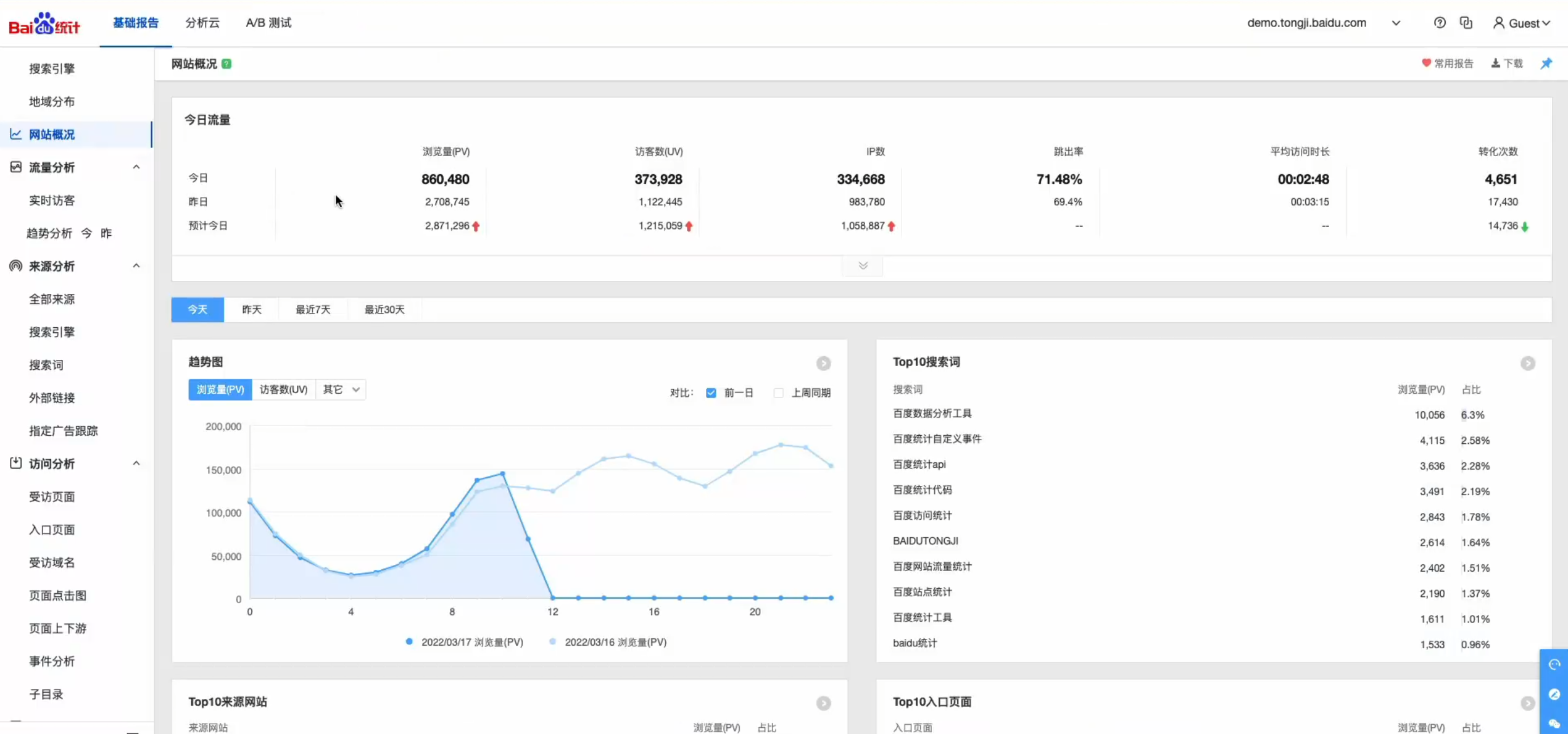Click the 百度数据分析工具 search term row
This screenshot has width=1568, height=734.
coord(1214,414)
